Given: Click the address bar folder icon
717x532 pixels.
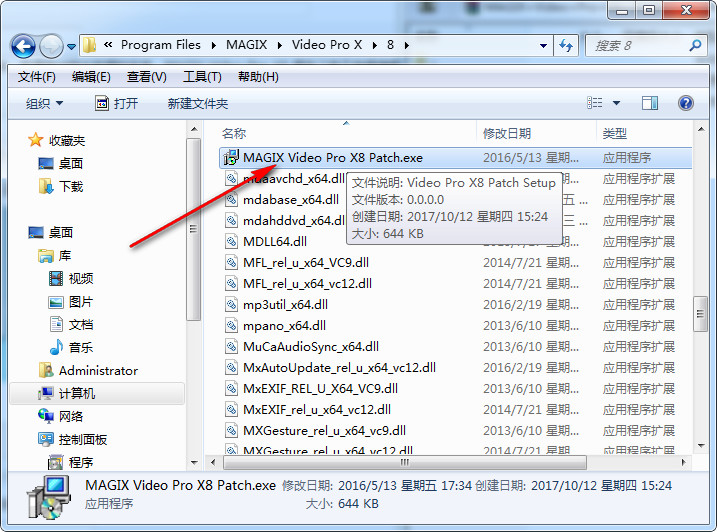Looking at the screenshot, I should pyautogui.click(x=90, y=45).
